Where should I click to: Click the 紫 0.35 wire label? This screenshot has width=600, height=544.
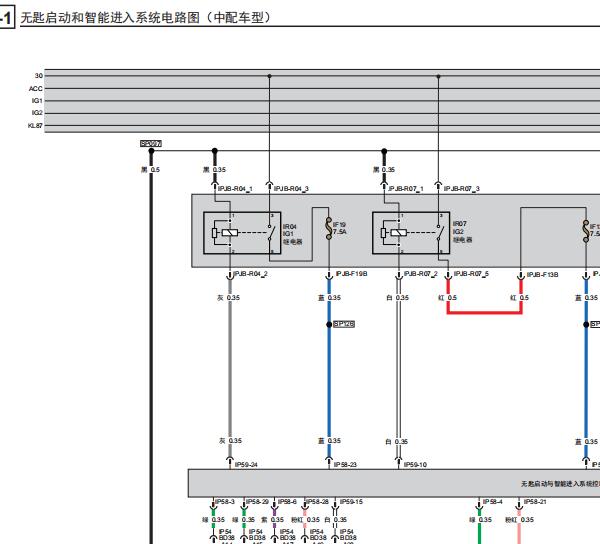[272, 520]
